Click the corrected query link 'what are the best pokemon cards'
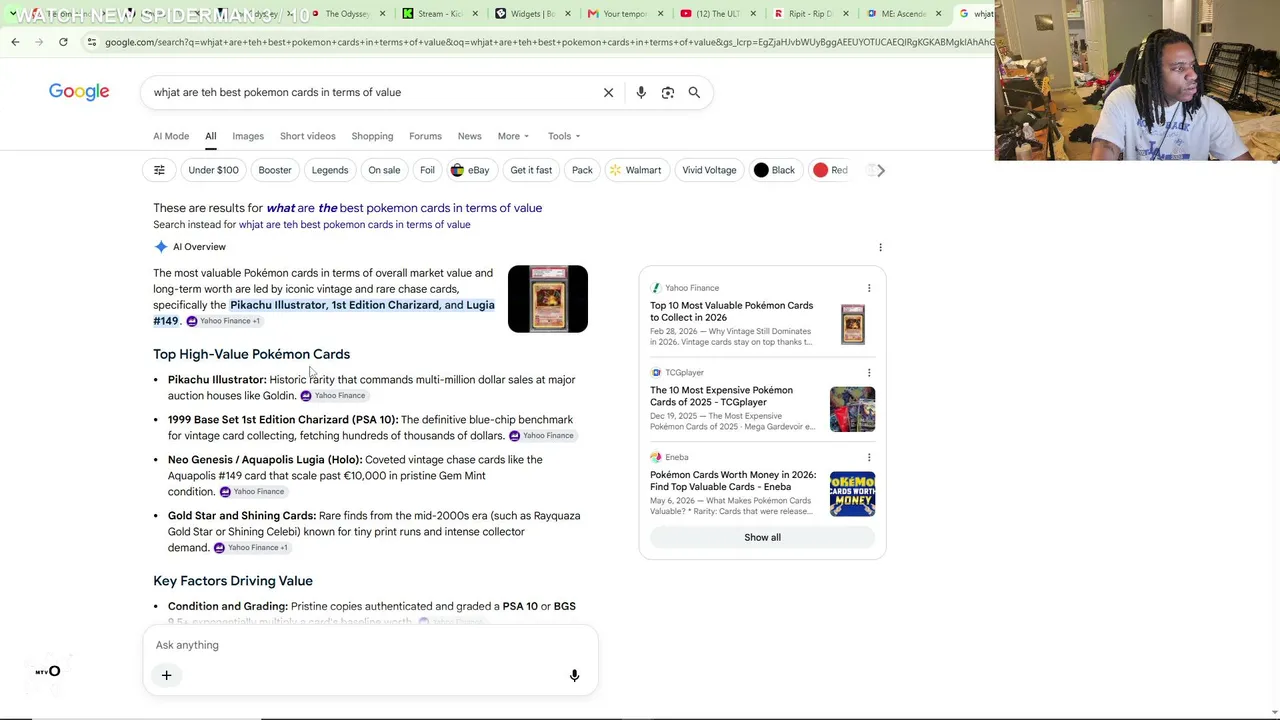 point(404,208)
